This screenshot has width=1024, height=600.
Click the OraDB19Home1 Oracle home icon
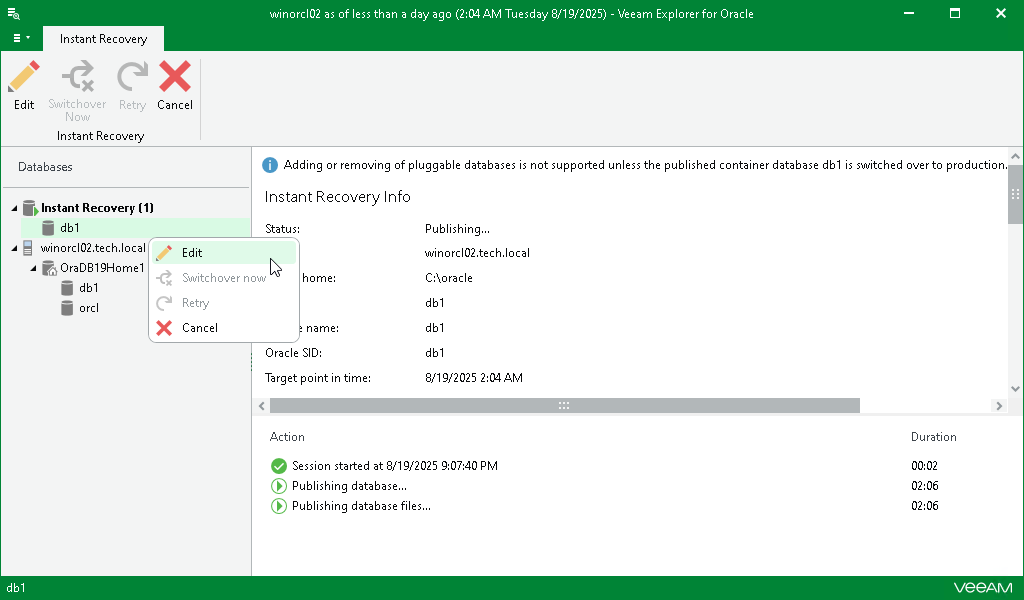[48, 268]
